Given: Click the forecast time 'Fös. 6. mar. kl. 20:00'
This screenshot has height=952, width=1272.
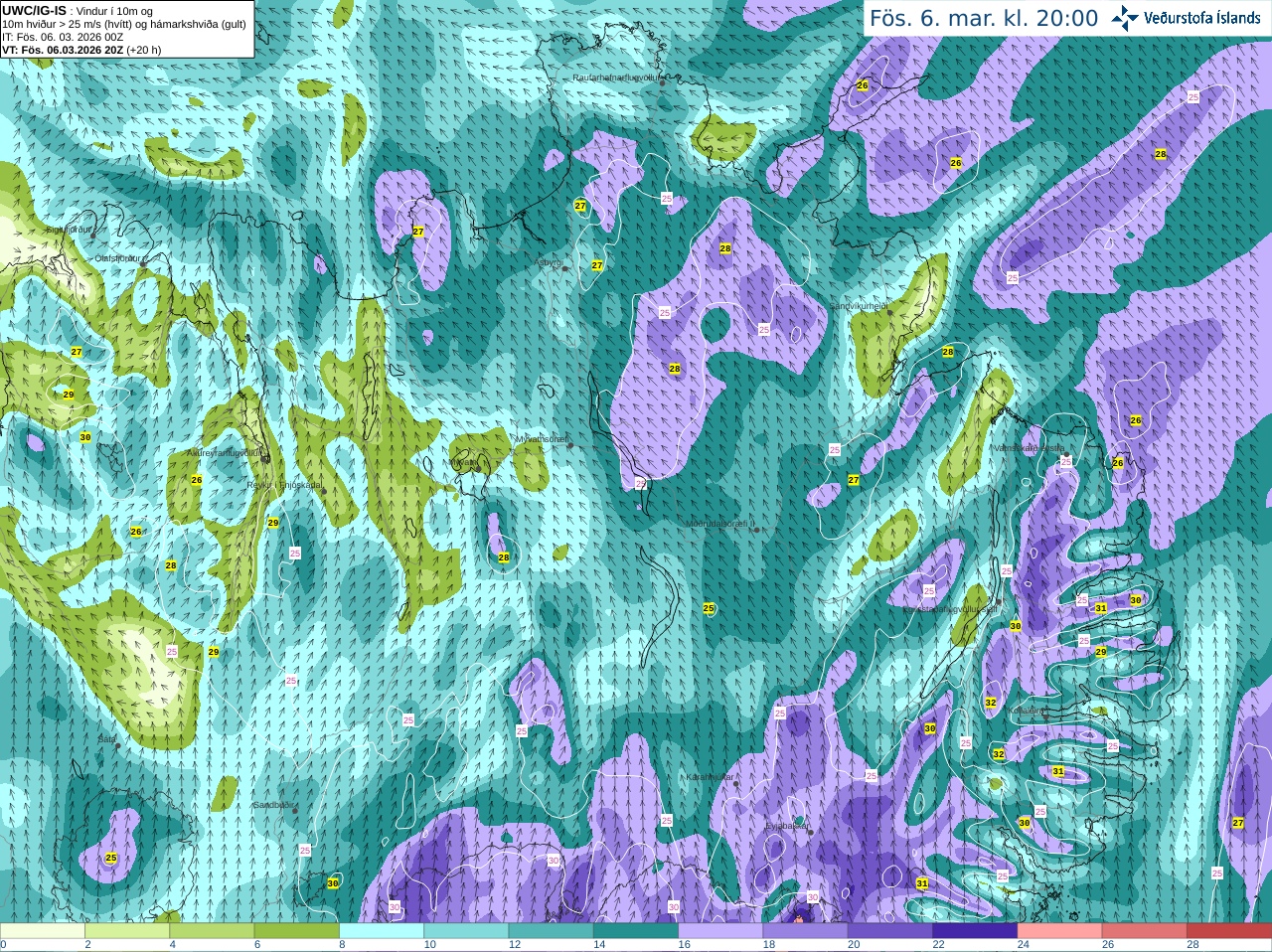Looking at the screenshot, I should [x=984, y=19].
